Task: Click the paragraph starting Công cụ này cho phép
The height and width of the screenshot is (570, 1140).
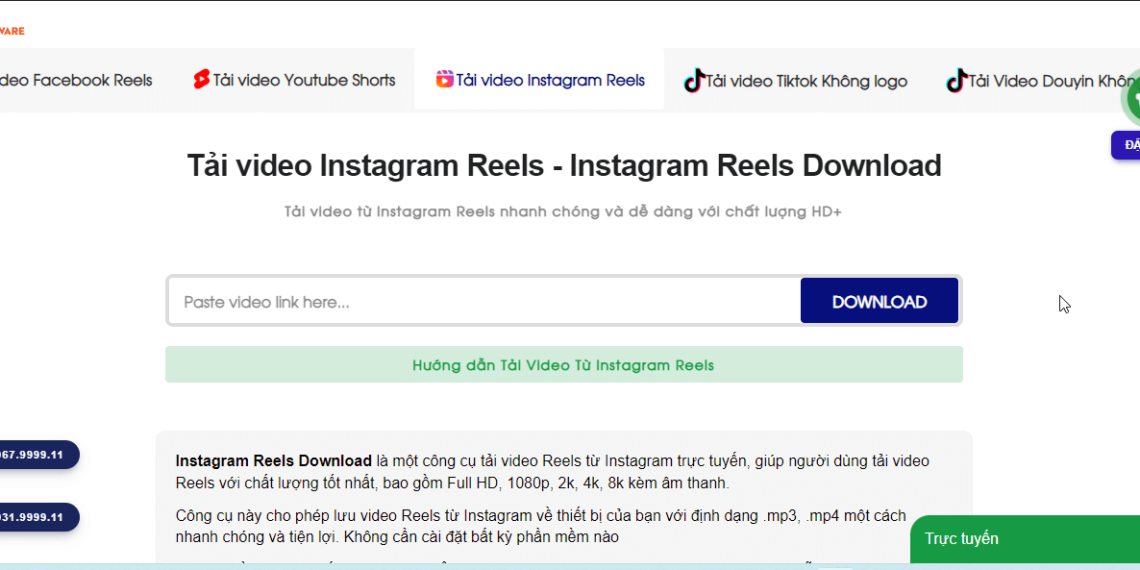Action: tap(541, 526)
